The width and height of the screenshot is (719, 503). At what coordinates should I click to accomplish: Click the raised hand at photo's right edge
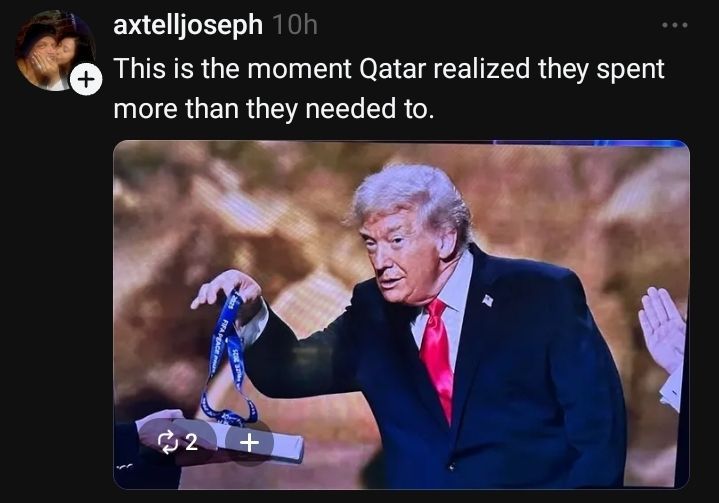[663, 329]
